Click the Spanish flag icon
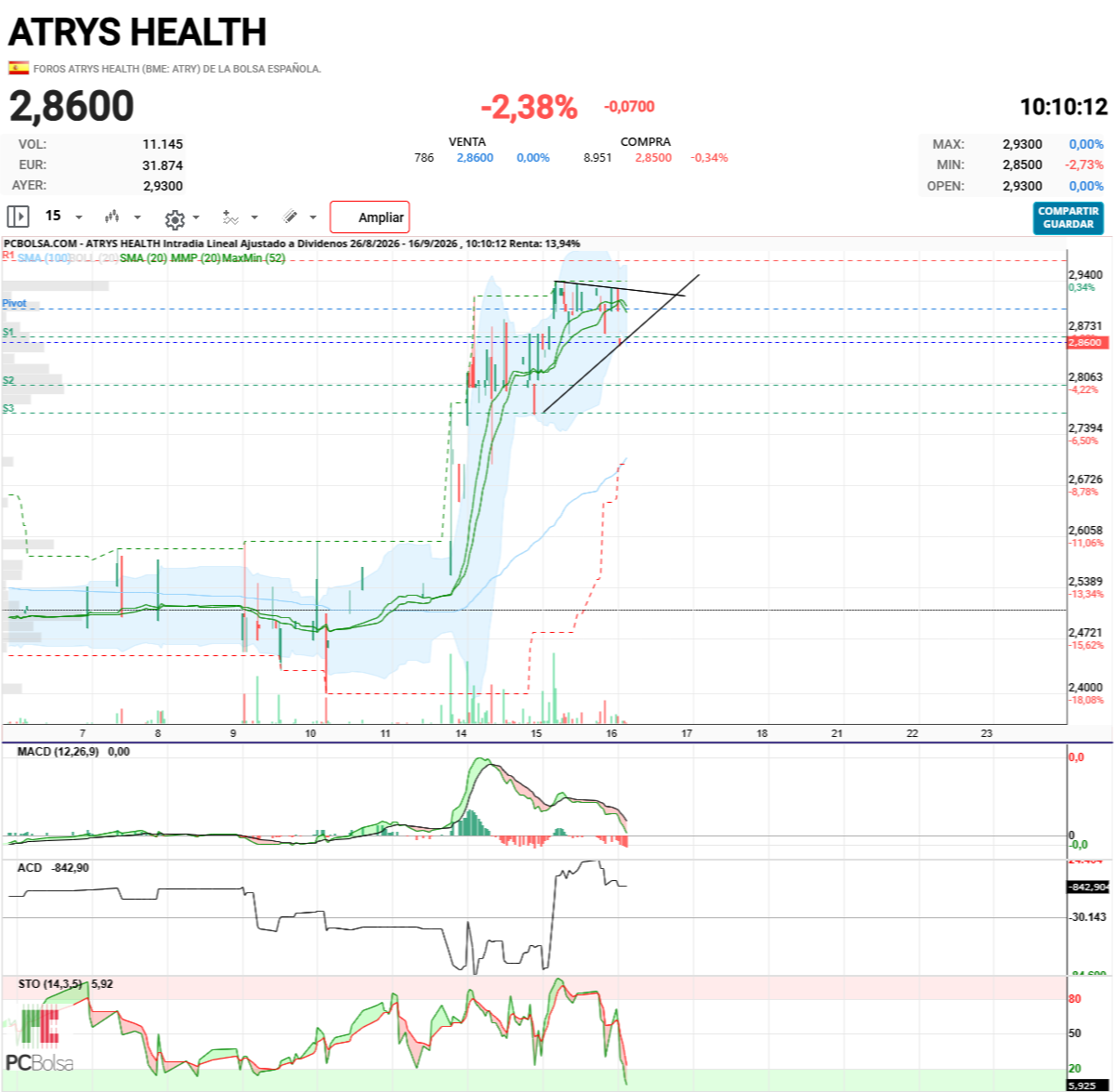Screen dimensions: 1115x1092 [x=18, y=68]
